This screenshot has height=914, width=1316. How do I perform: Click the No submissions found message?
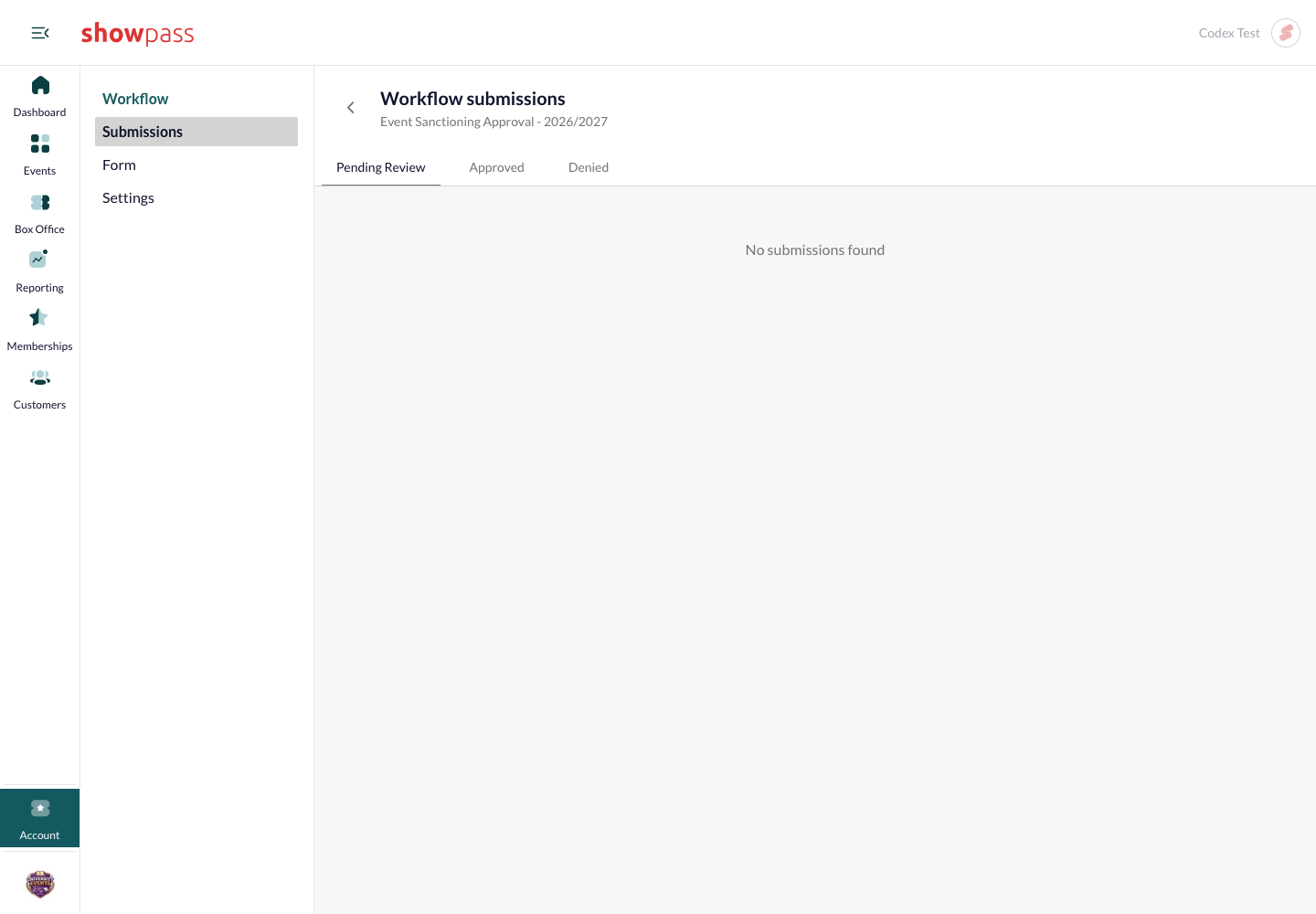click(815, 250)
